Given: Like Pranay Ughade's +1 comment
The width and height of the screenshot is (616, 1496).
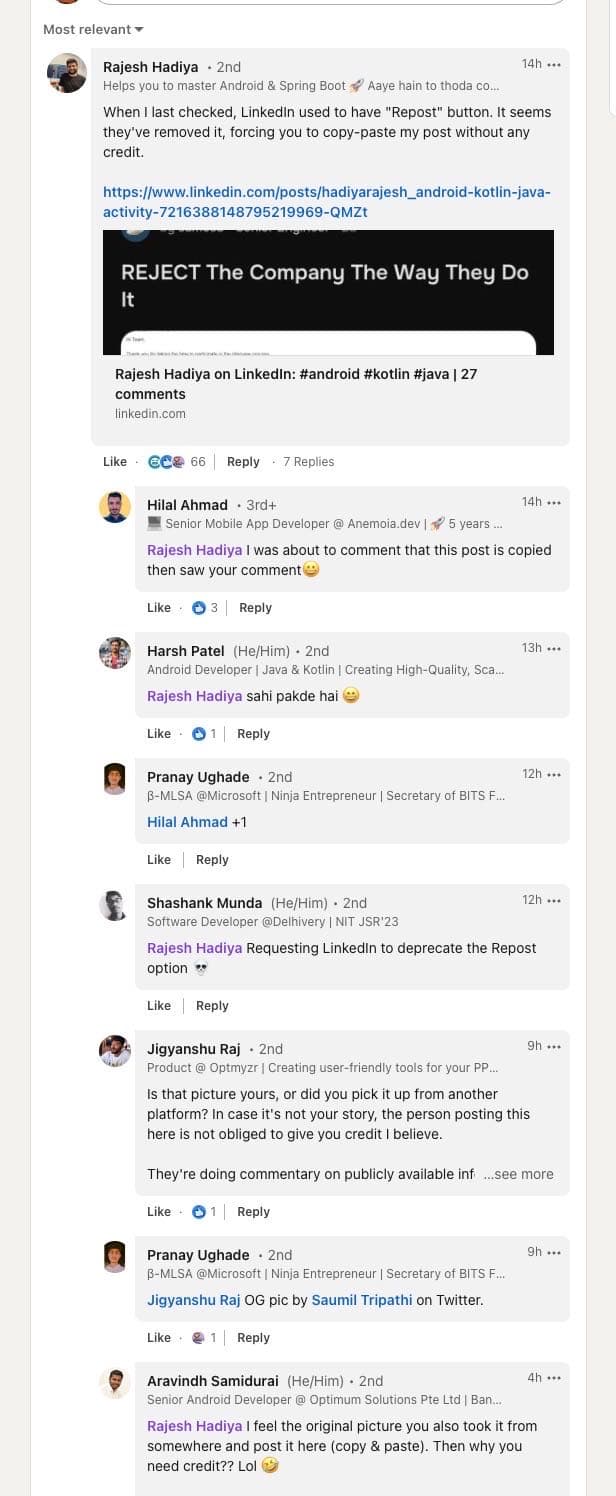Looking at the screenshot, I should click(x=159, y=860).
